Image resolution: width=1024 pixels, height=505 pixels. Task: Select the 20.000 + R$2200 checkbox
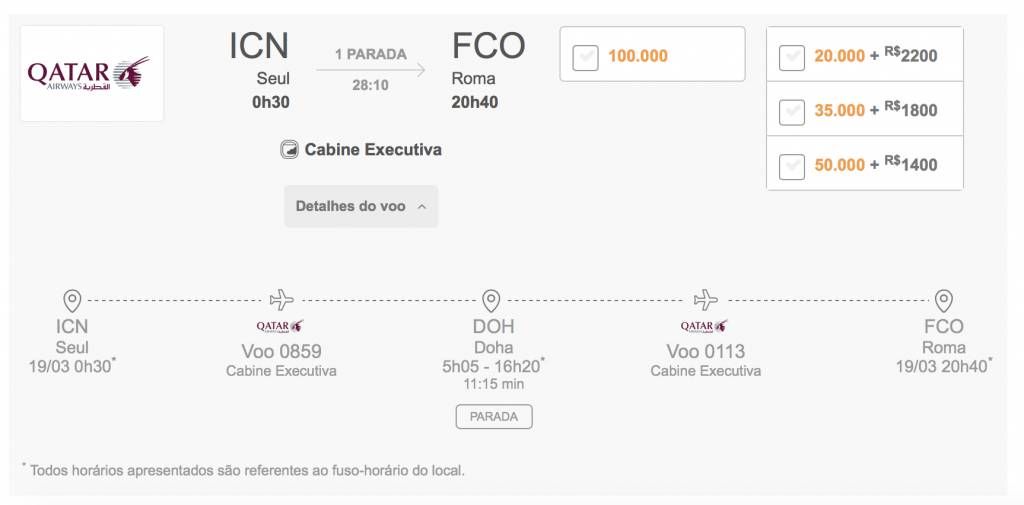(792, 57)
